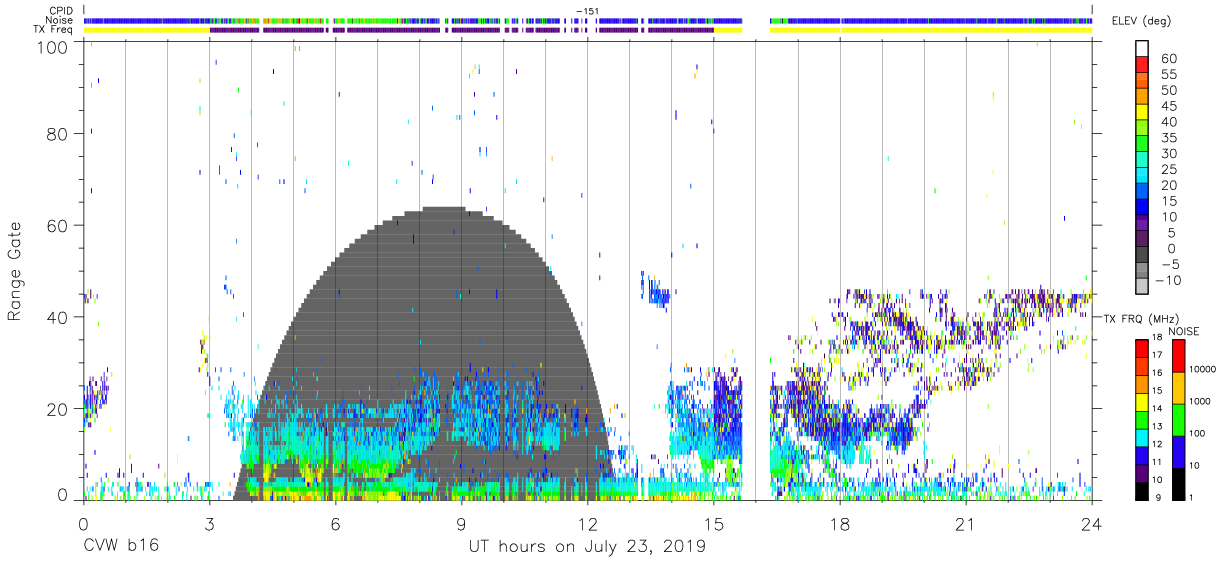
Task: Click the white top segment of ELEV color bar
Action: point(1142,49)
